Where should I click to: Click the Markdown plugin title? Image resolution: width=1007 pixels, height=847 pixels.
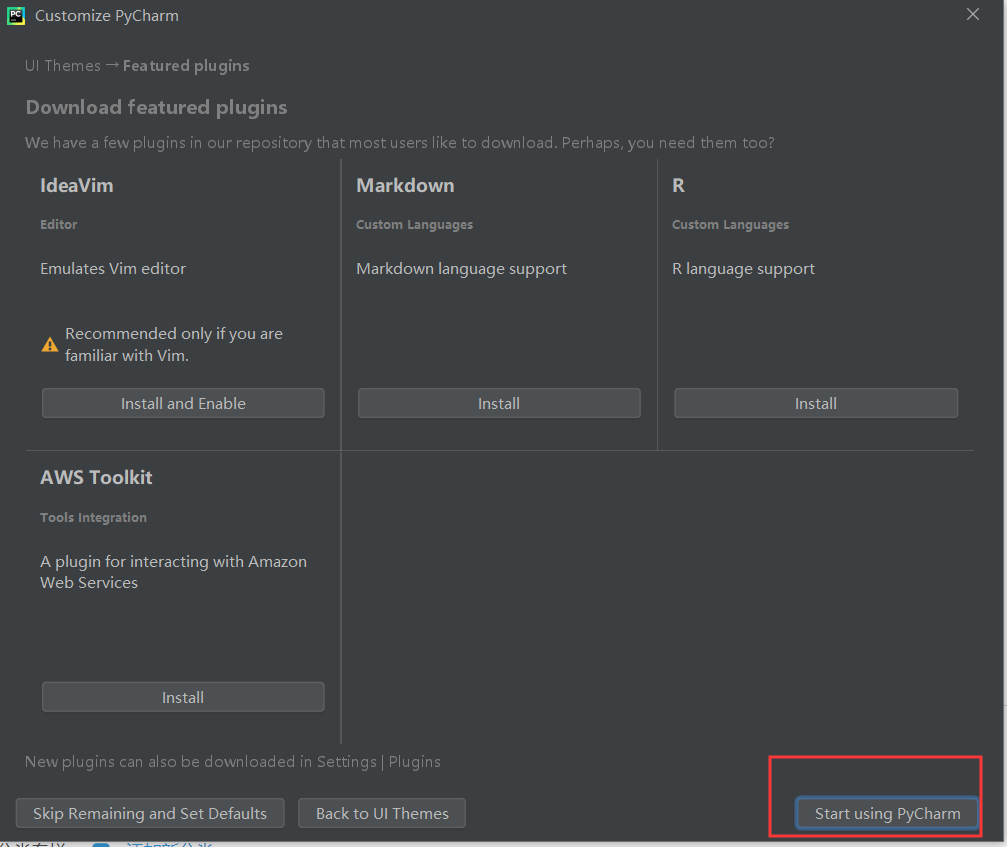(x=405, y=186)
